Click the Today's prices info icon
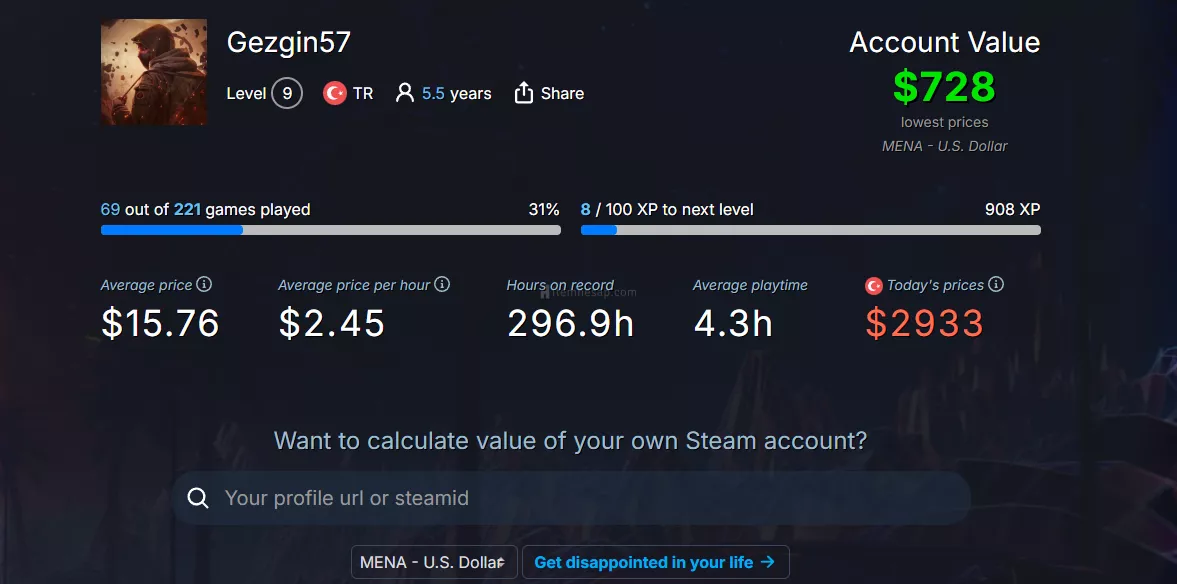The width and height of the screenshot is (1177, 584). click(x=996, y=284)
